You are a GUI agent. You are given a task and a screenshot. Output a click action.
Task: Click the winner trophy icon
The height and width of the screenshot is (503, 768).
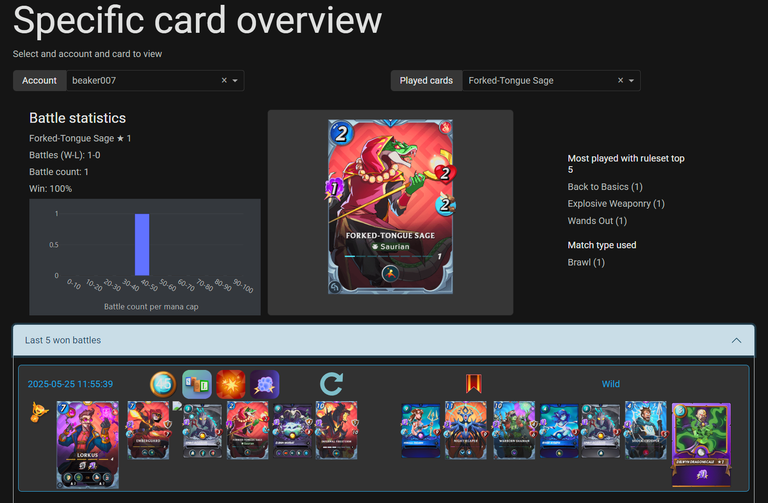(39, 412)
